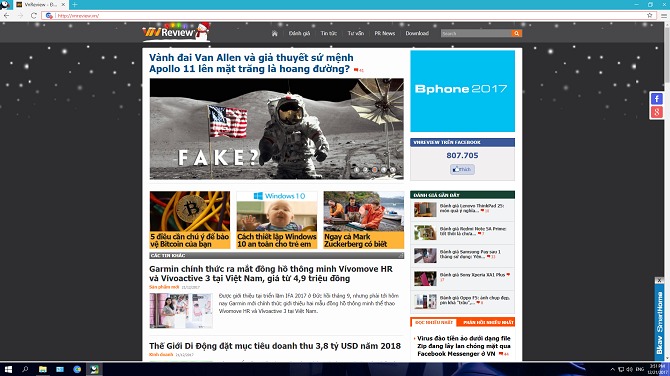670x376 pixels.
Task: Select highlighted slide dot 3
Action: click(374, 170)
